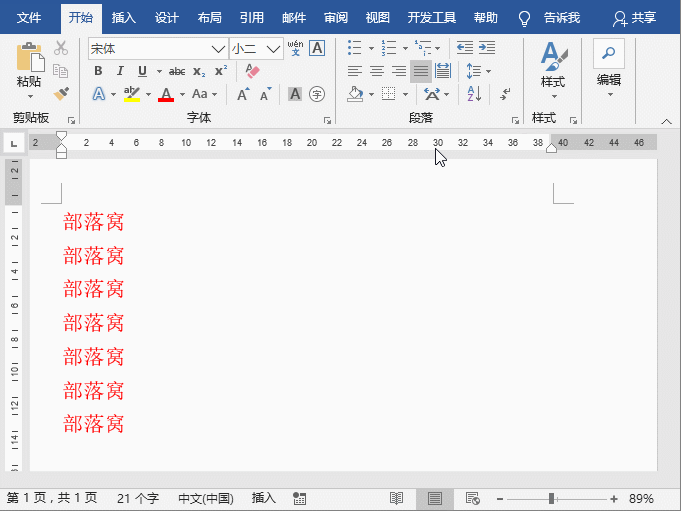The height and width of the screenshot is (511, 681).
Task: Open font dialog launcher in 字体 group
Action: pyautogui.click(x=327, y=120)
